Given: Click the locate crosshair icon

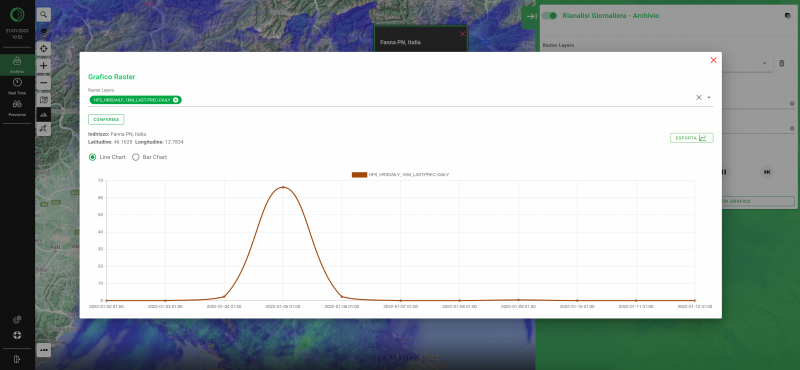Looking at the screenshot, I should 44,48.
